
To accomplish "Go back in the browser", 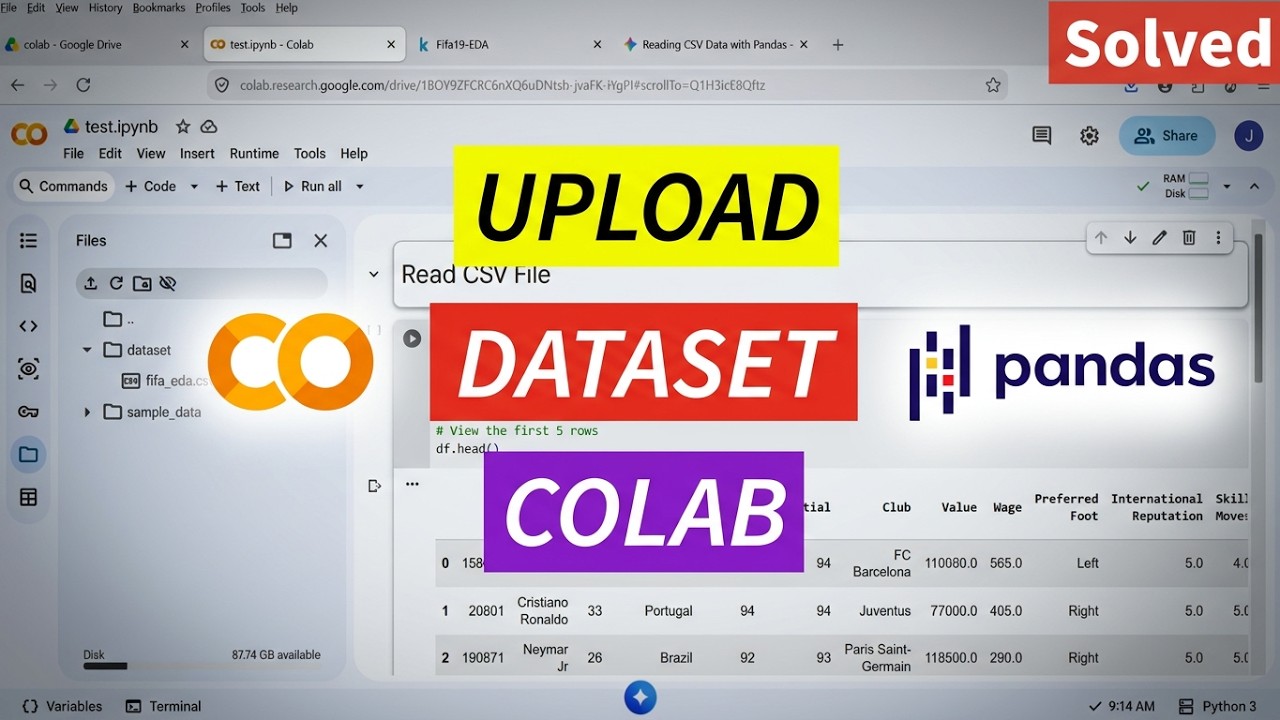I will pyautogui.click(x=17, y=85).
